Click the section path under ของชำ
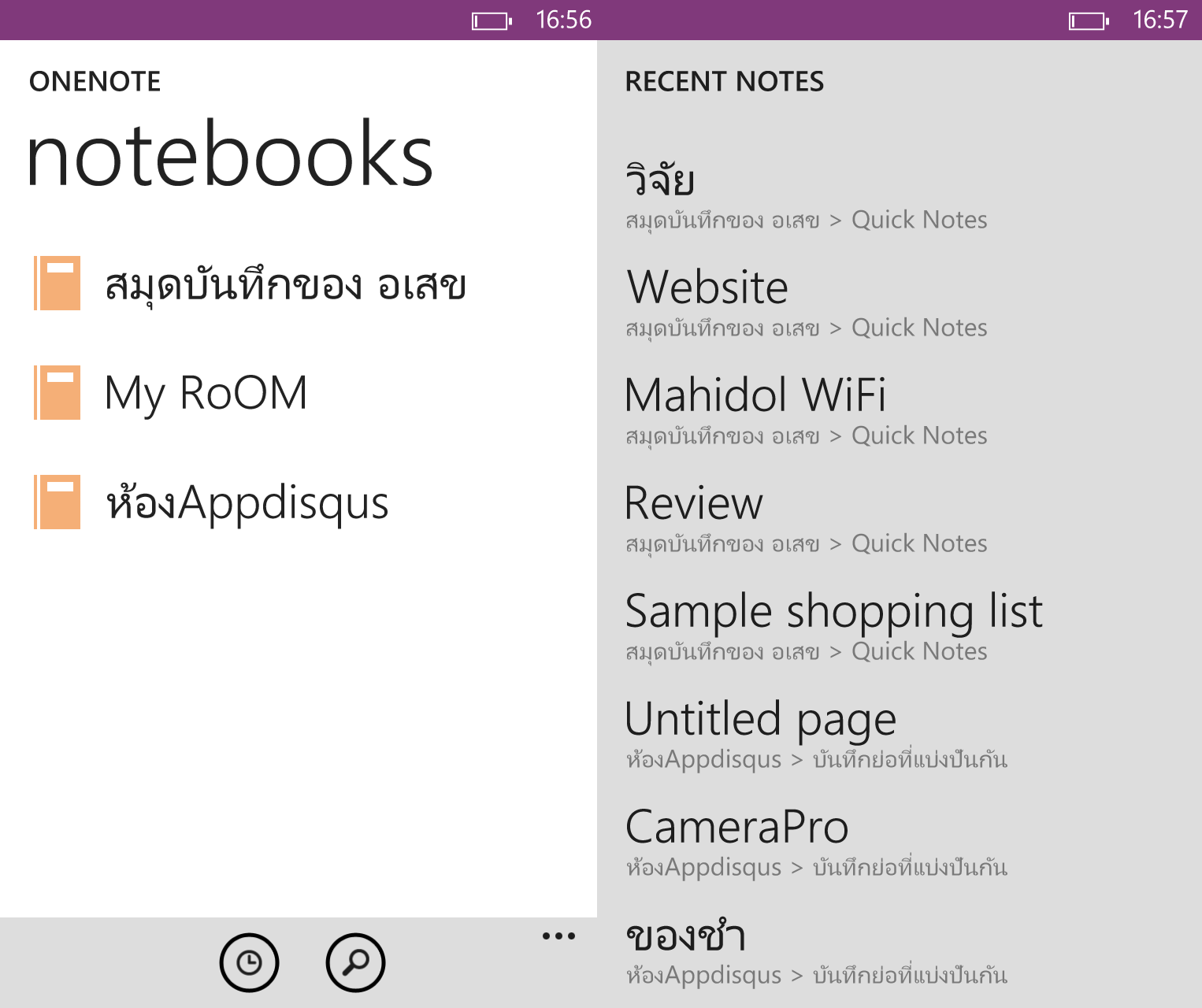 (x=816, y=975)
